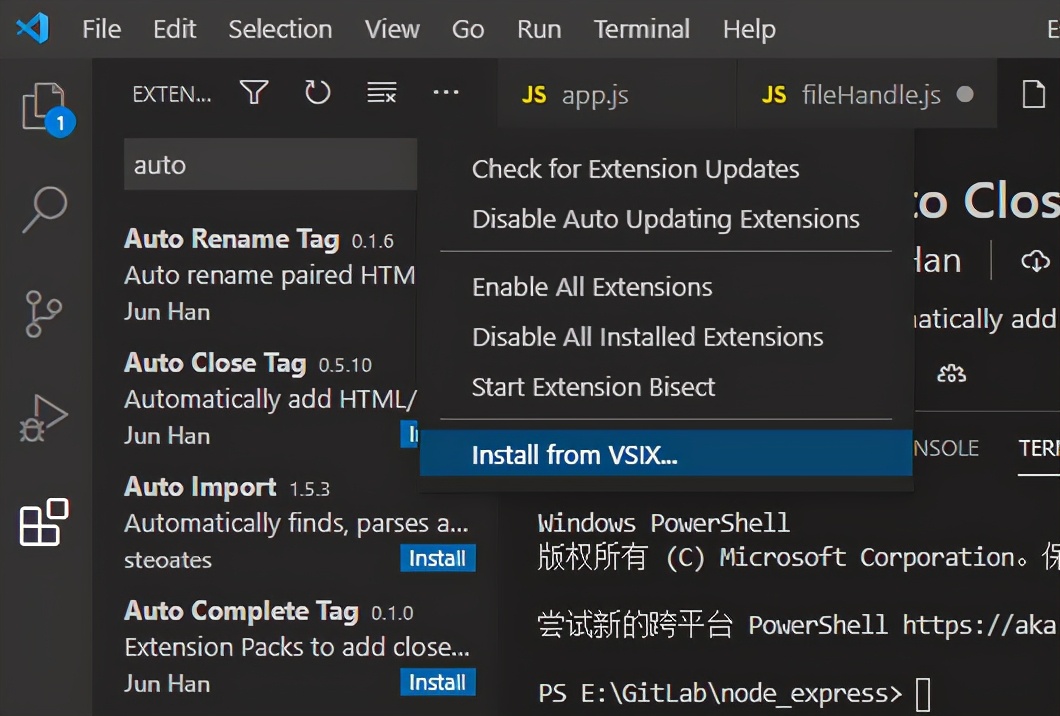Click Install for Auto Import

(x=437, y=558)
